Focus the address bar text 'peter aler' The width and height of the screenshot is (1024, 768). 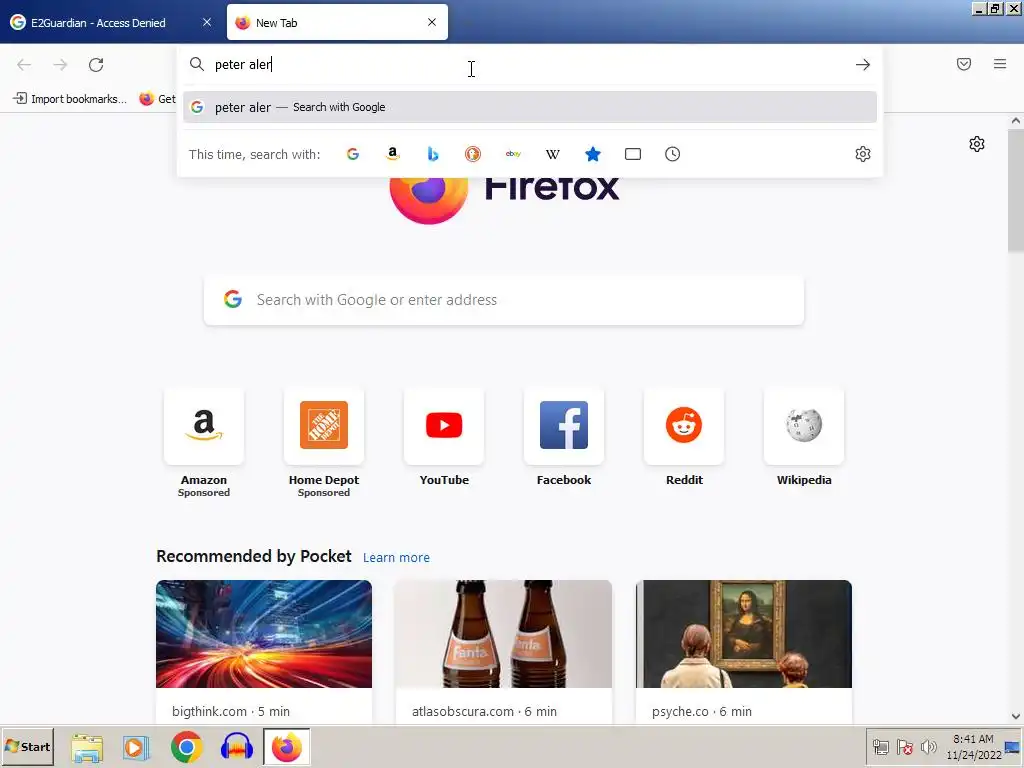[243, 64]
